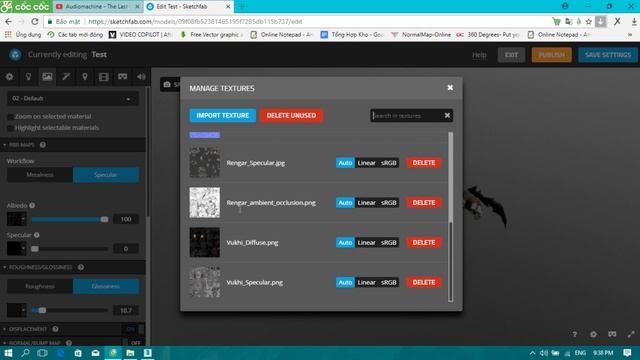Adjust the Albedo slider

click(x=70, y=219)
